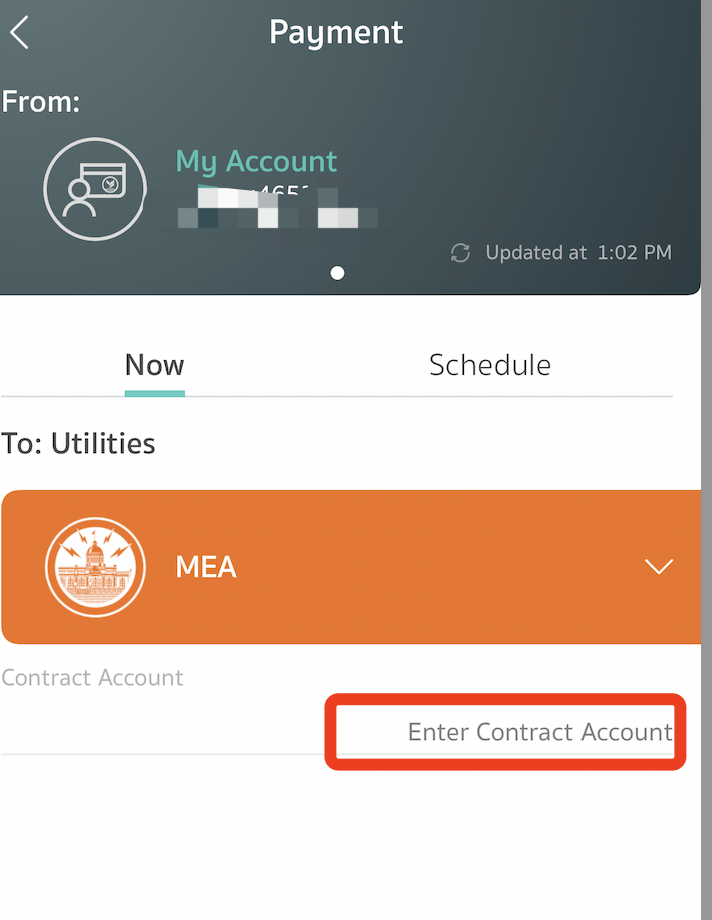Click the divider line under Contract Account
This screenshot has height=920, width=712.
160,754
